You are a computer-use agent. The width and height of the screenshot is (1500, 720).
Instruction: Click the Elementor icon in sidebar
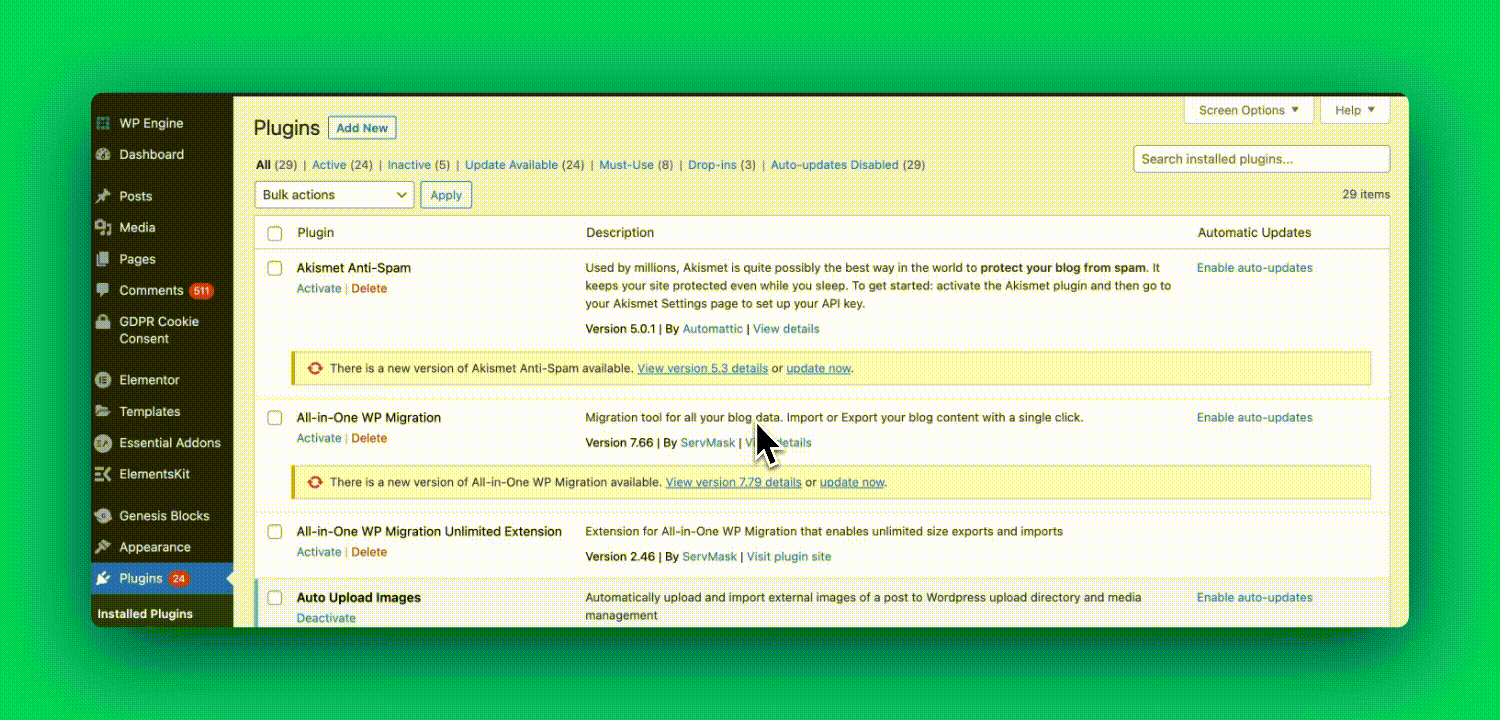coord(102,380)
